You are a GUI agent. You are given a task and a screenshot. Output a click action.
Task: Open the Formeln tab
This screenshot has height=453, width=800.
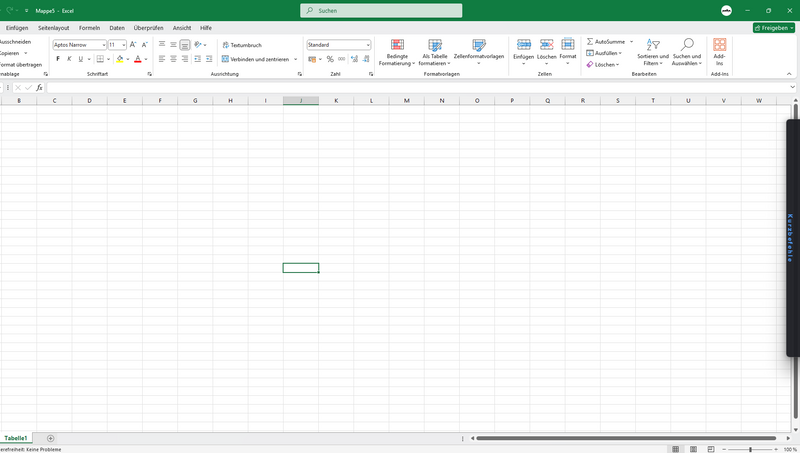pos(89,28)
